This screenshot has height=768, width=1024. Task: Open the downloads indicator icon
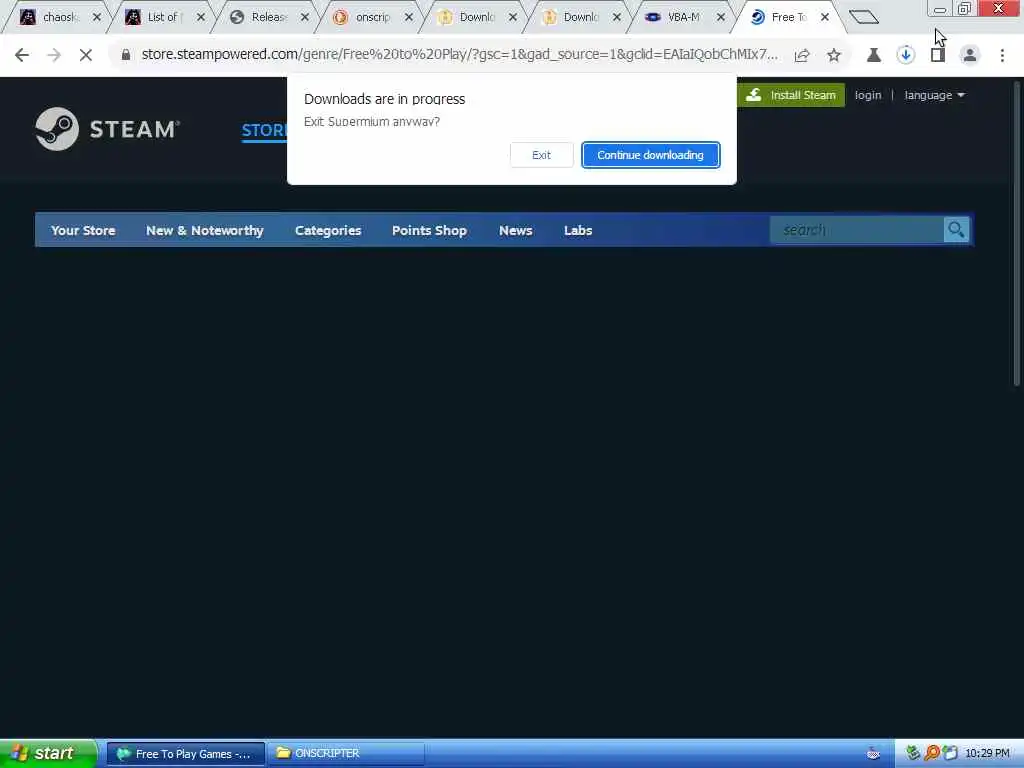[x=905, y=56]
